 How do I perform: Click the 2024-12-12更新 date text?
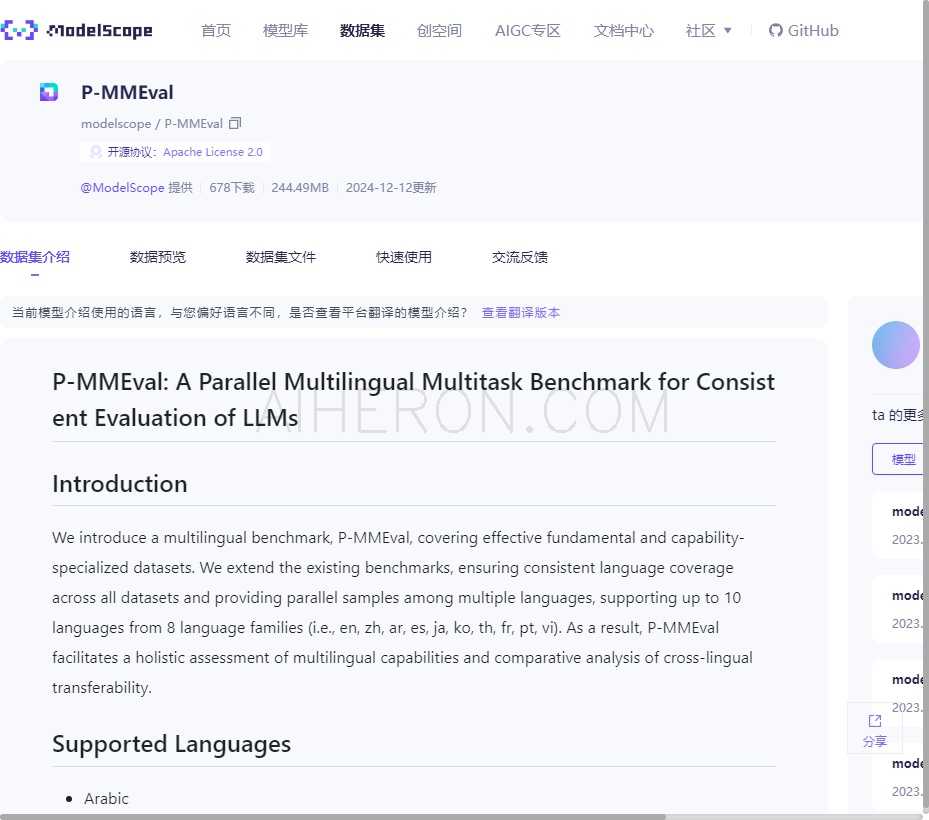pyautogui.click(x=391, y=188)
